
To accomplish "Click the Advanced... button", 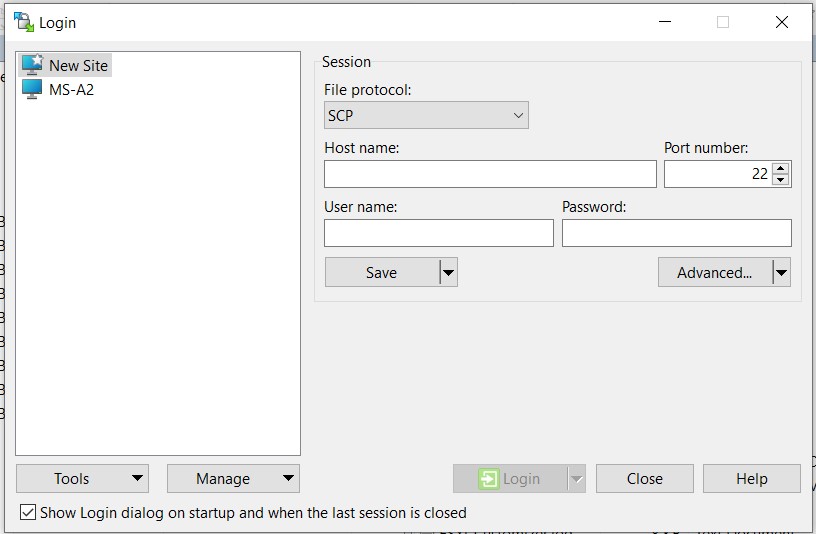I will point(714,273).
